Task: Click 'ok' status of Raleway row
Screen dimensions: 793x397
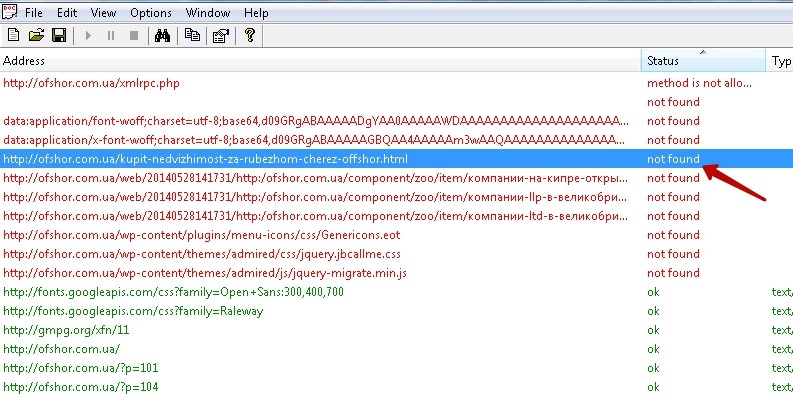Action: coord(653,311)
